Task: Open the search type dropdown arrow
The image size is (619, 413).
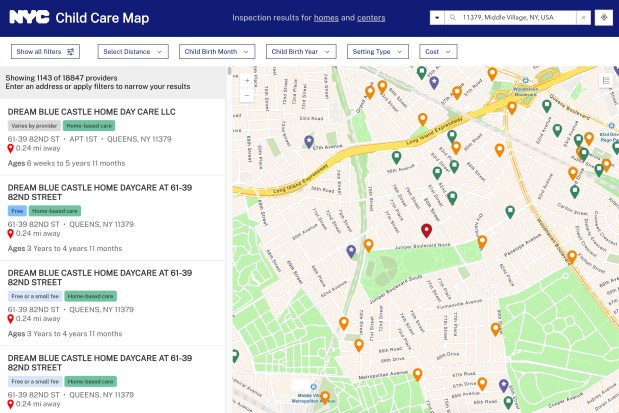Action: (437, 18)
